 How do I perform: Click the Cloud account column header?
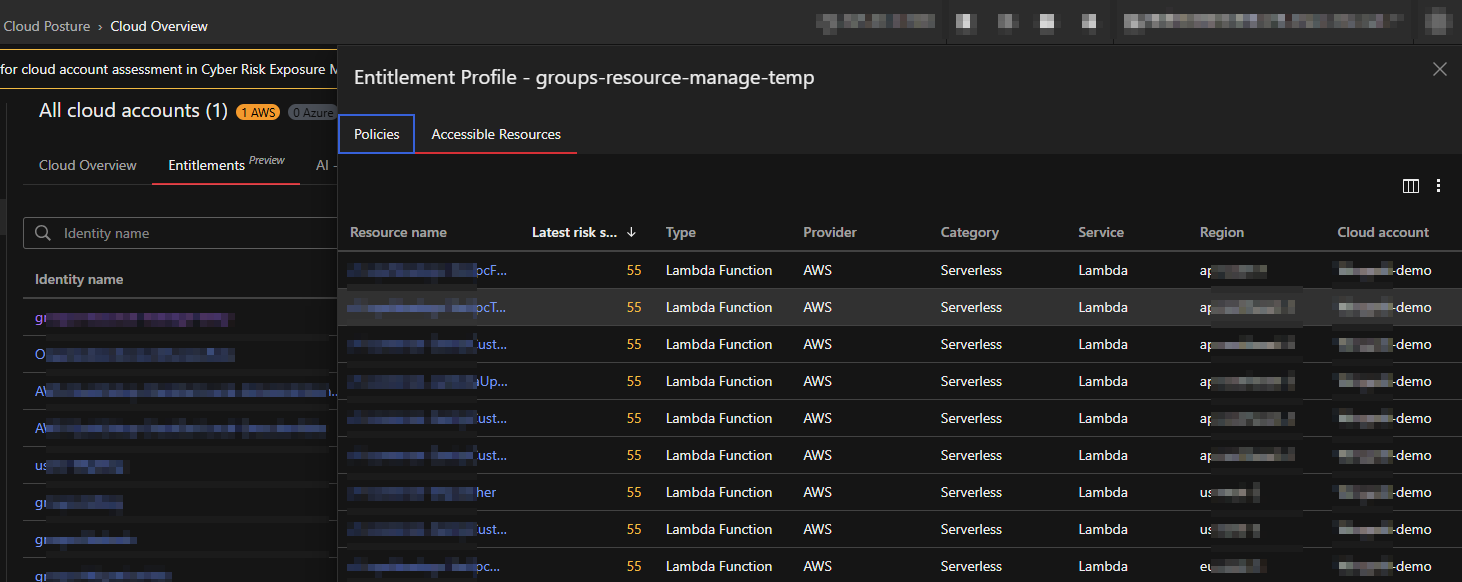(1382, 232)
